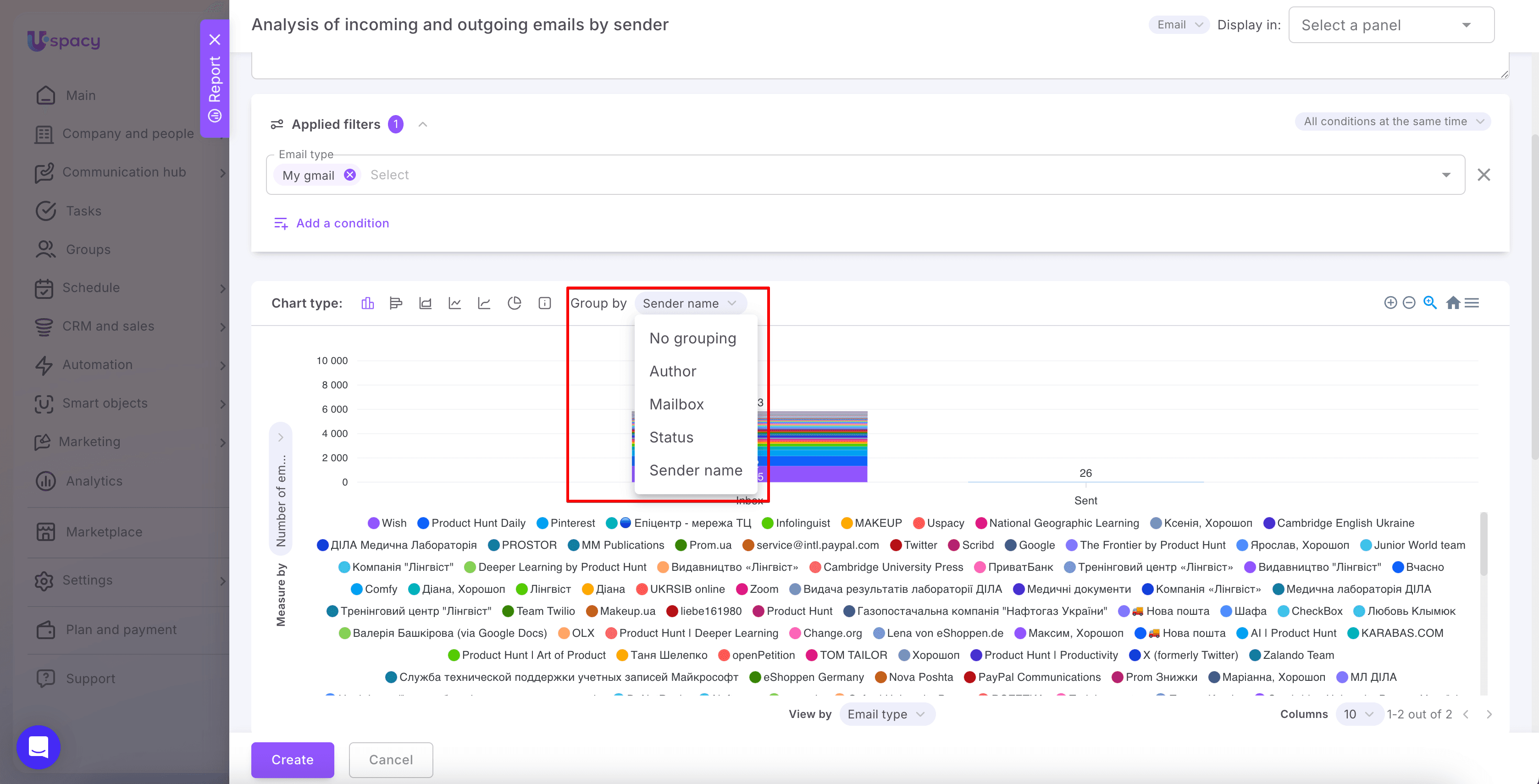The image size is (1539, 784).
Task: Delete the Email type filter condition
Action: (x=1484, y=174)
